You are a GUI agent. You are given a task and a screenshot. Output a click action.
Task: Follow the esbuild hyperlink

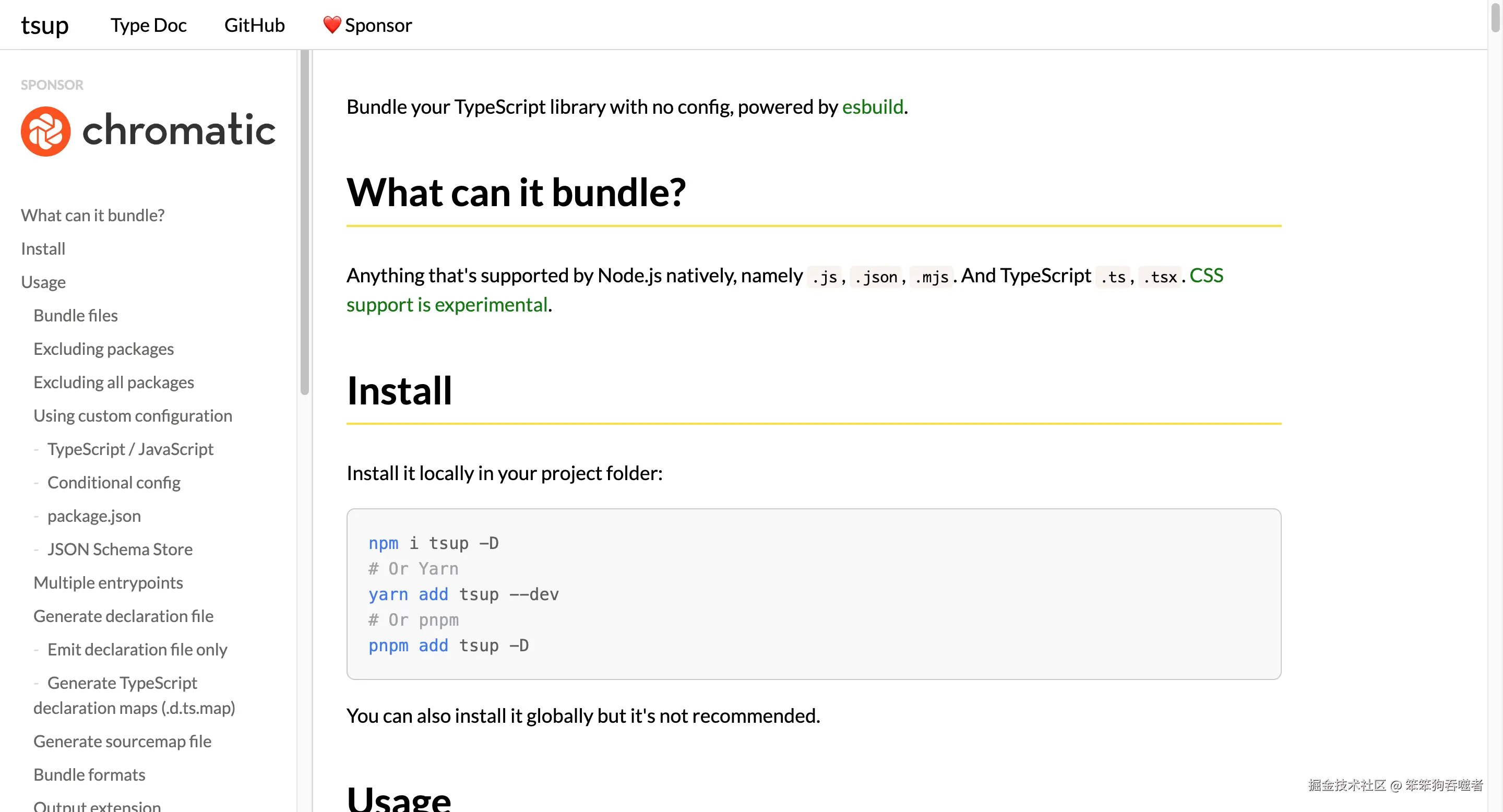point(872,107)
